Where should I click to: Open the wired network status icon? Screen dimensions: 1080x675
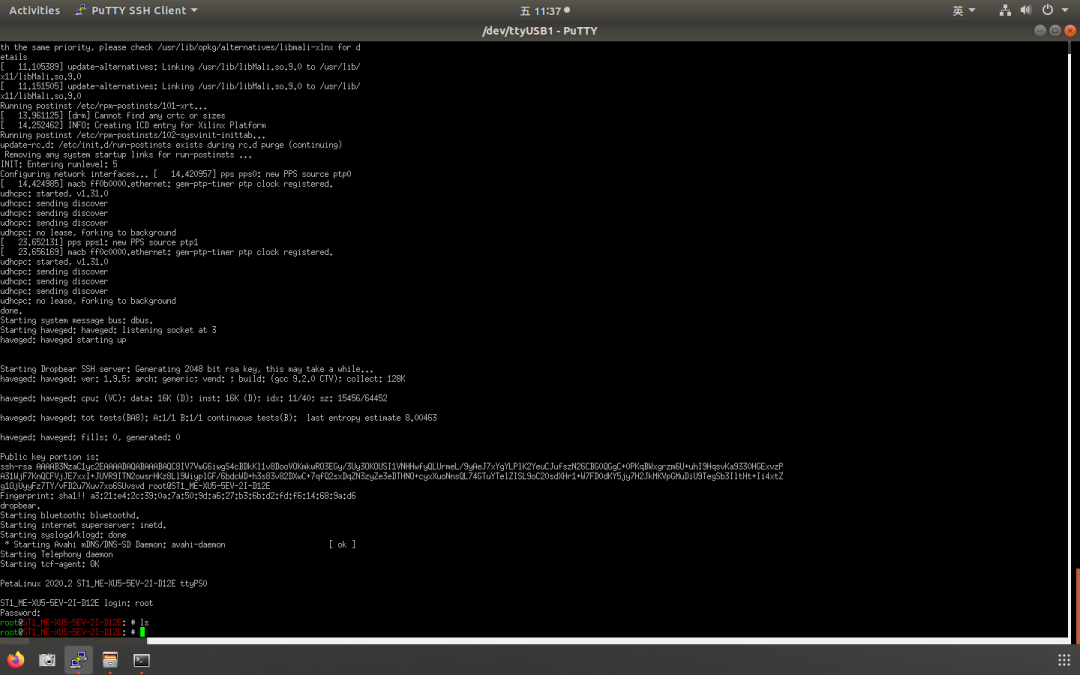point(1005,10)
